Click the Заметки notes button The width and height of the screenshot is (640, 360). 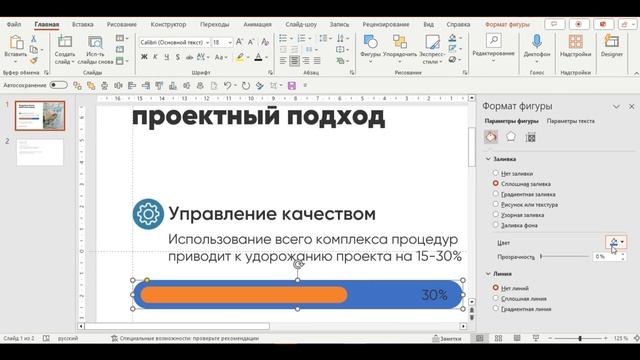click(x=447, y=338)
